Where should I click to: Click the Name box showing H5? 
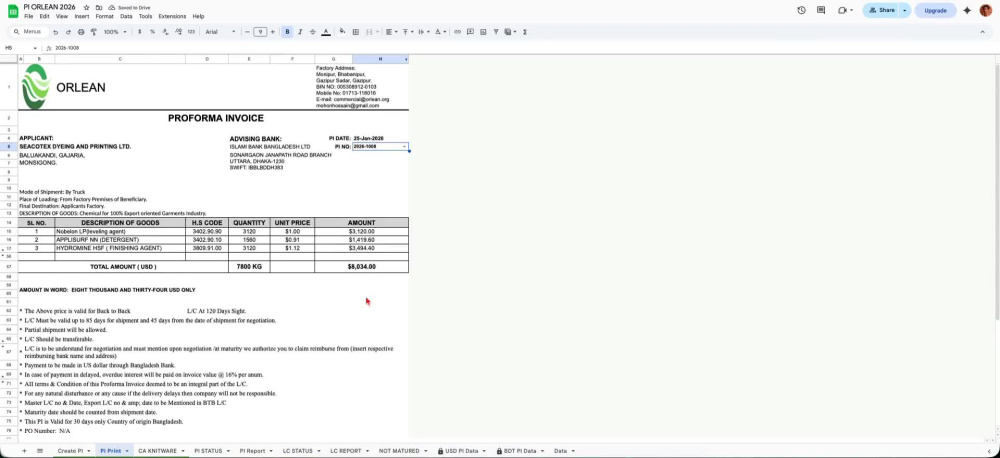pos(21,48)
